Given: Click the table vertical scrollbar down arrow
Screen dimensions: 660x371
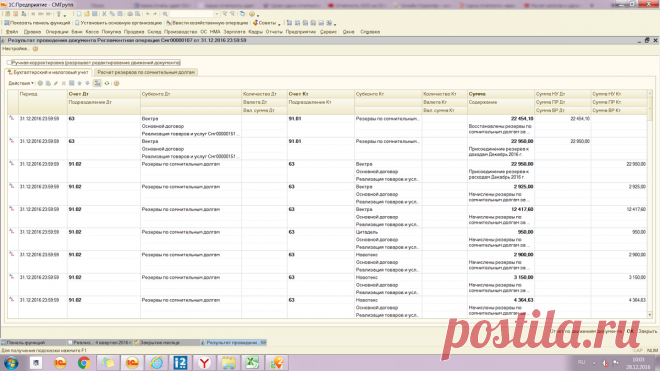Looking at the screenshot, I should (x=649, y=315).
